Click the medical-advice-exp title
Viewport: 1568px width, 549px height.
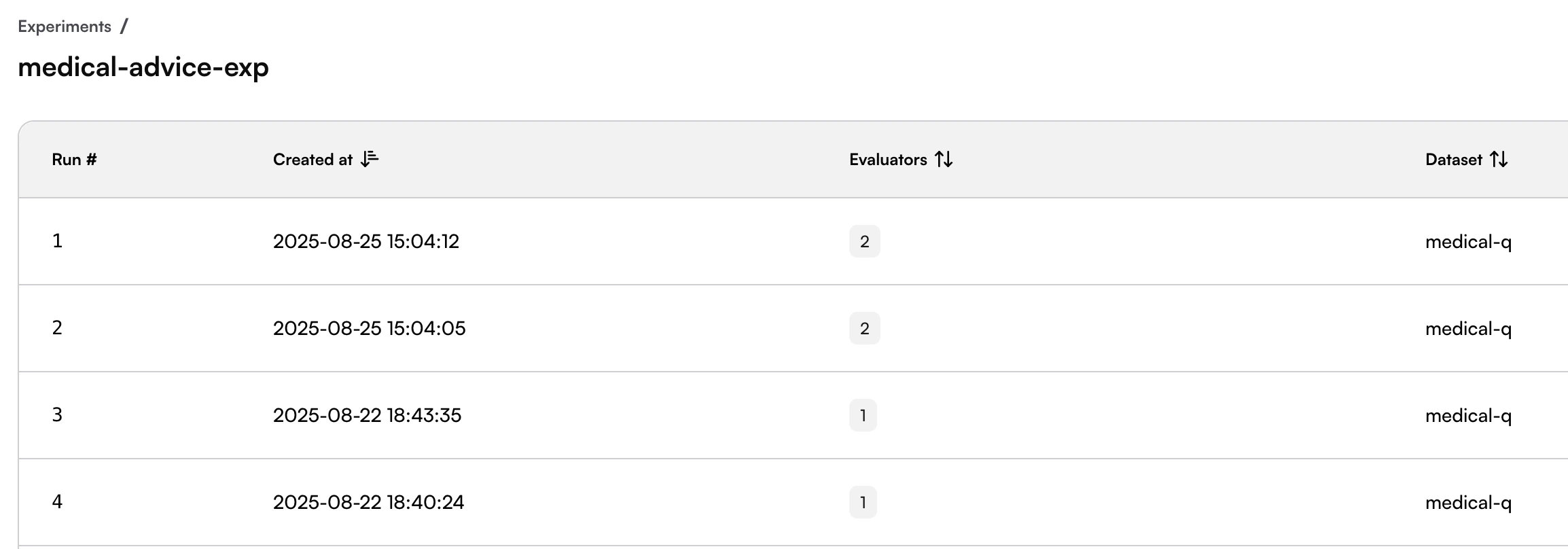tap(143, 67)
